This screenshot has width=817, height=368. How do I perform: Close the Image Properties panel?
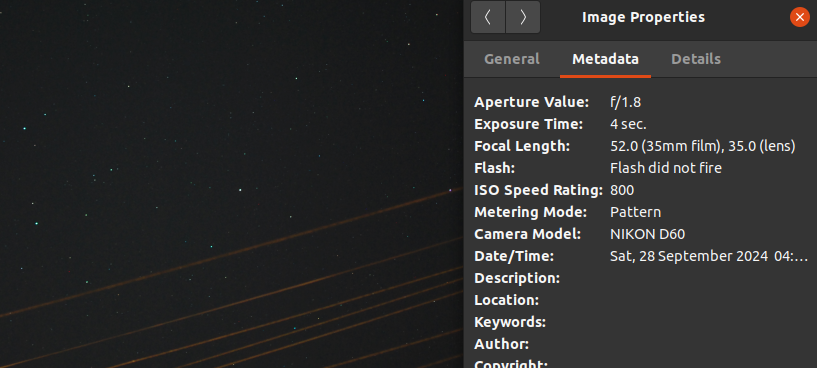(x=800, y=17)
